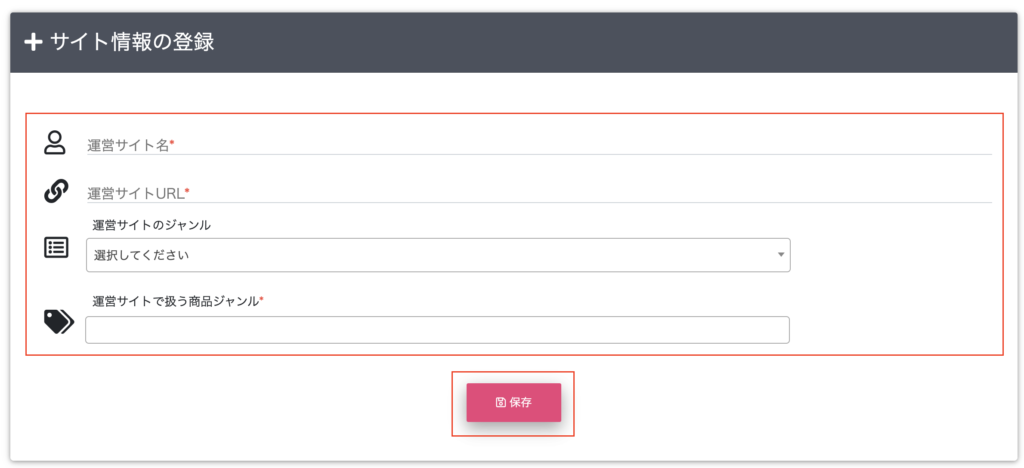Click the 運営サイトで扱う商品ジャンル input box
1024x468 pixels.
[438, 330]
